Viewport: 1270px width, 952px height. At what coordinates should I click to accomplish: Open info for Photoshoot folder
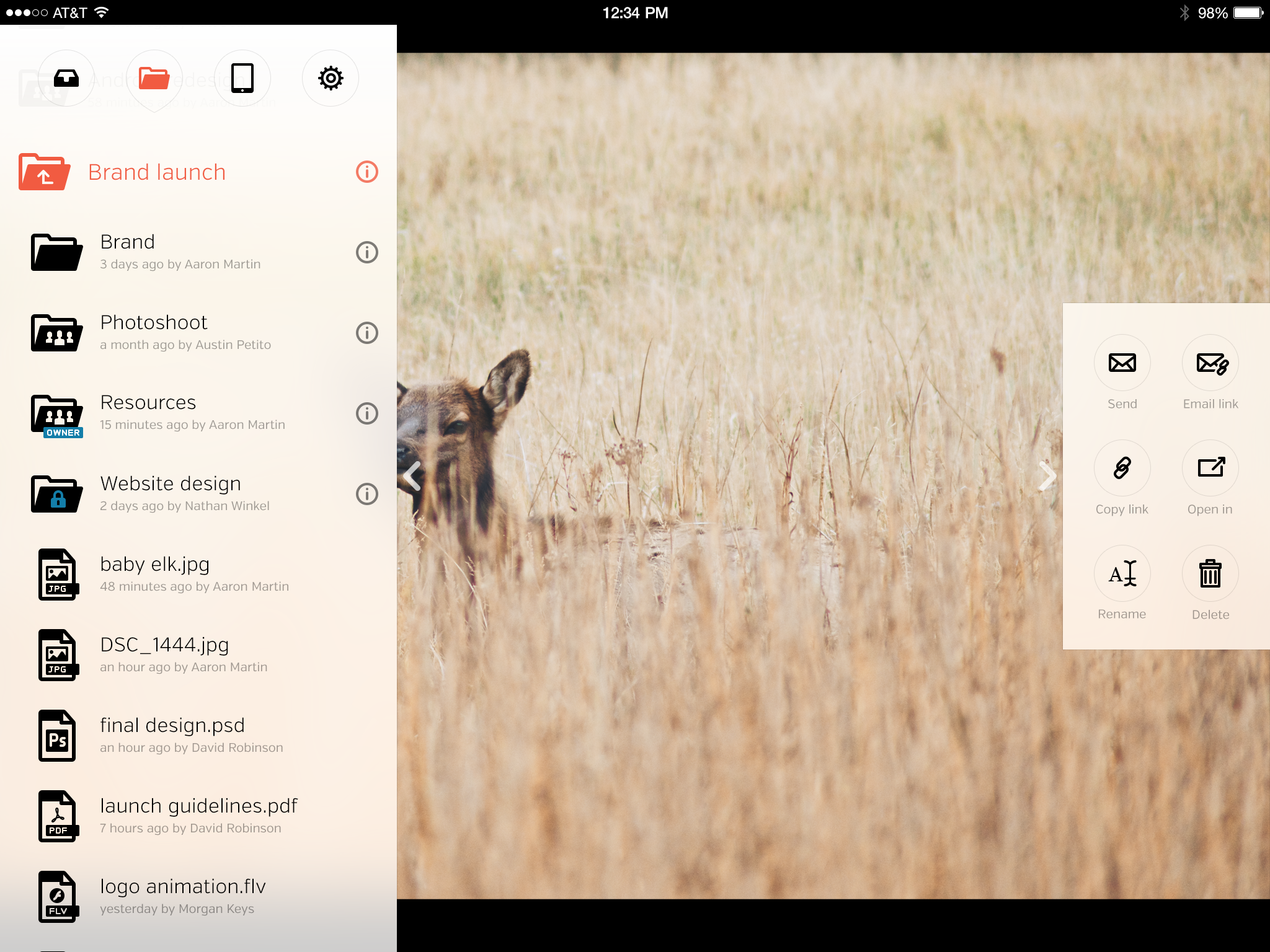pyautogui.click(x=366, y=333)
